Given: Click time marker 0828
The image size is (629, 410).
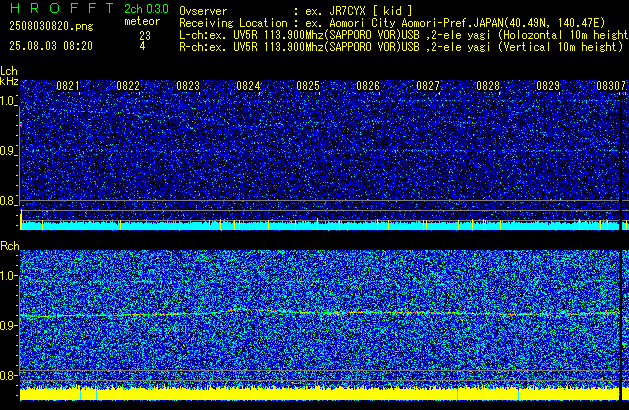Looking at the screenshot, I should coord(488,86).
